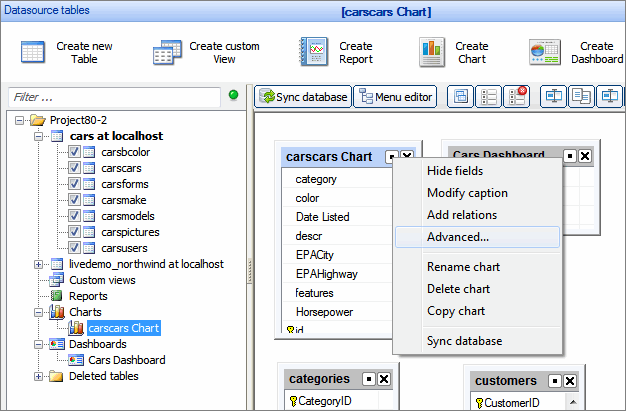The image size is (626, 411).
Task: Click the key icon beside CategoryID
Action: pos(293,401)
